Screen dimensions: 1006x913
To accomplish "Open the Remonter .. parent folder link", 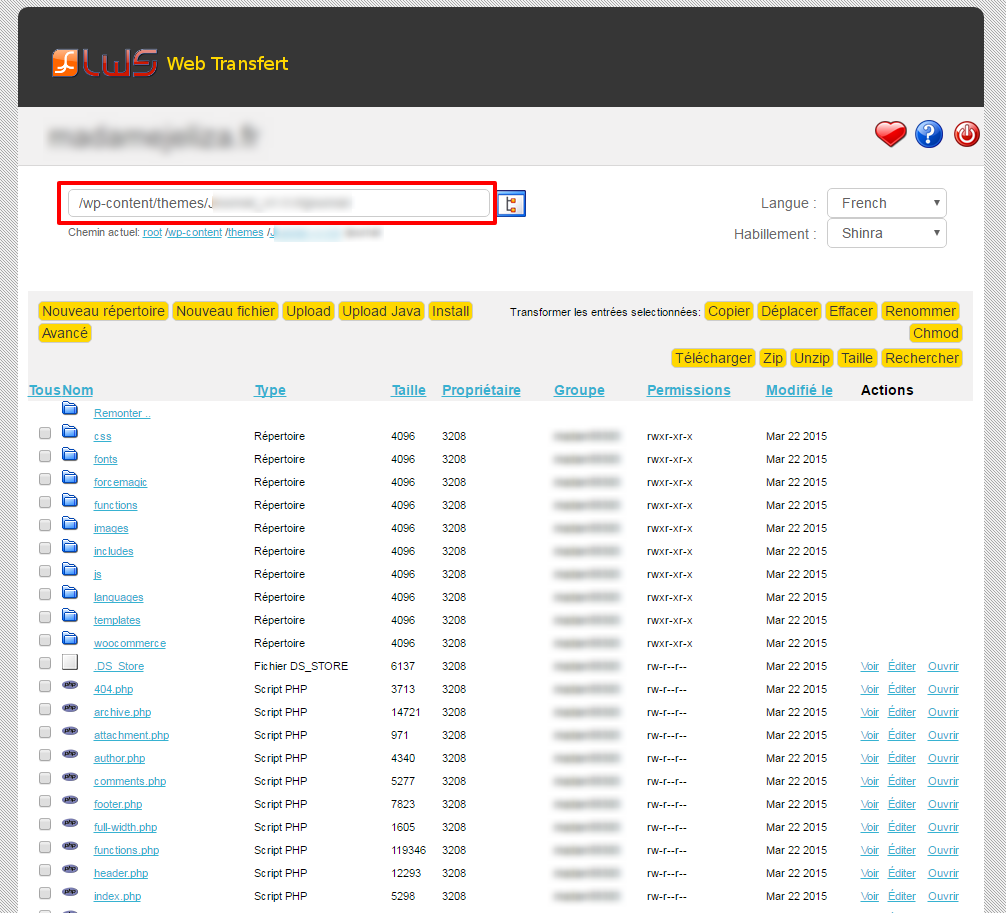I will (x=122, y=413).
